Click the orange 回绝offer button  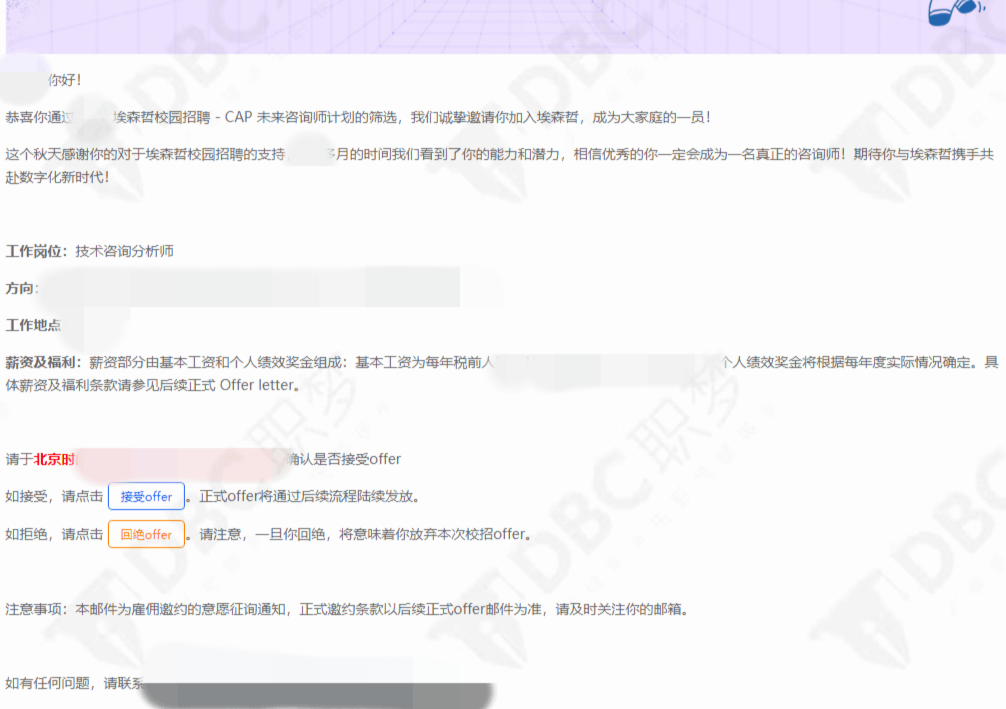(146, 534)
